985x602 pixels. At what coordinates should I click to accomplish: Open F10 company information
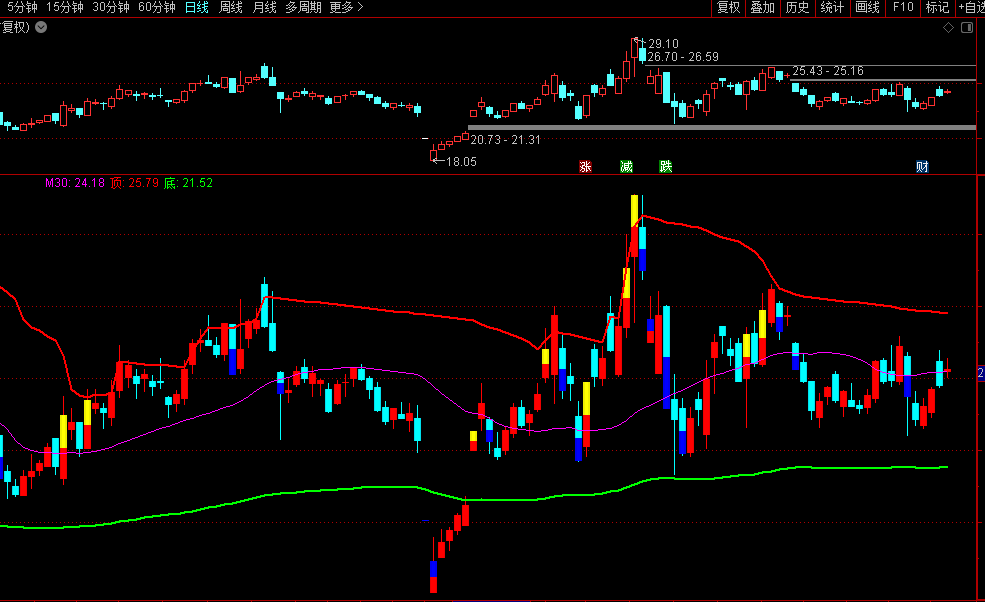click(903, 8)
